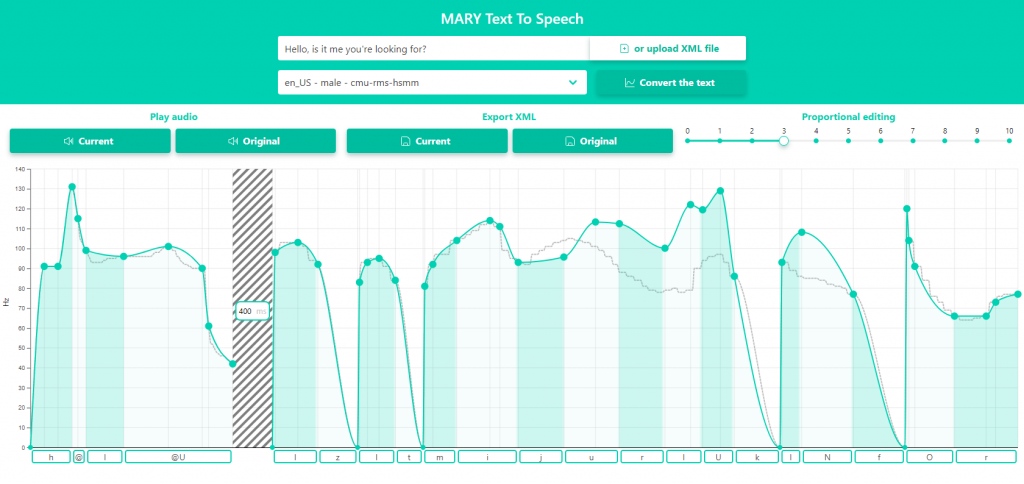
Task: Select the '@U' phoneme segment label
Action: pyautogui.click(x=178, y=457)
